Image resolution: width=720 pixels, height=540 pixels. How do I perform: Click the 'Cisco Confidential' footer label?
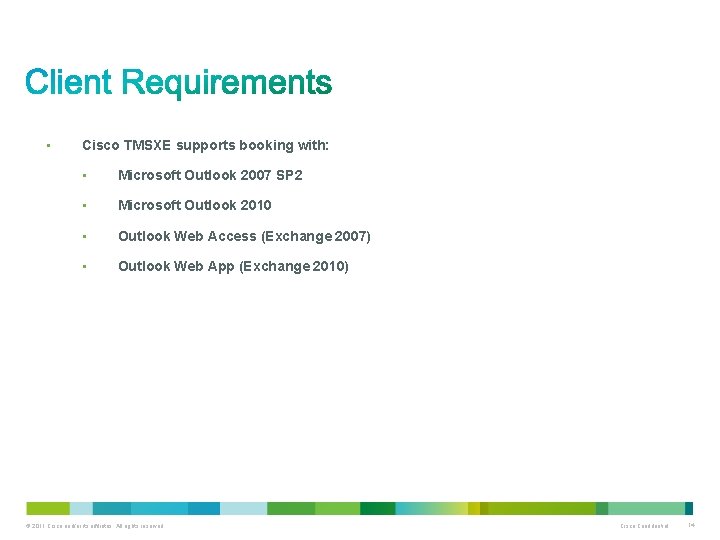[x=644, y=526]
